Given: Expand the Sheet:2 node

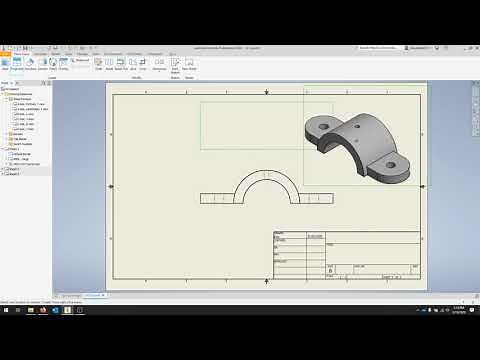Looking at the screenshot, I should coord(2,169).
